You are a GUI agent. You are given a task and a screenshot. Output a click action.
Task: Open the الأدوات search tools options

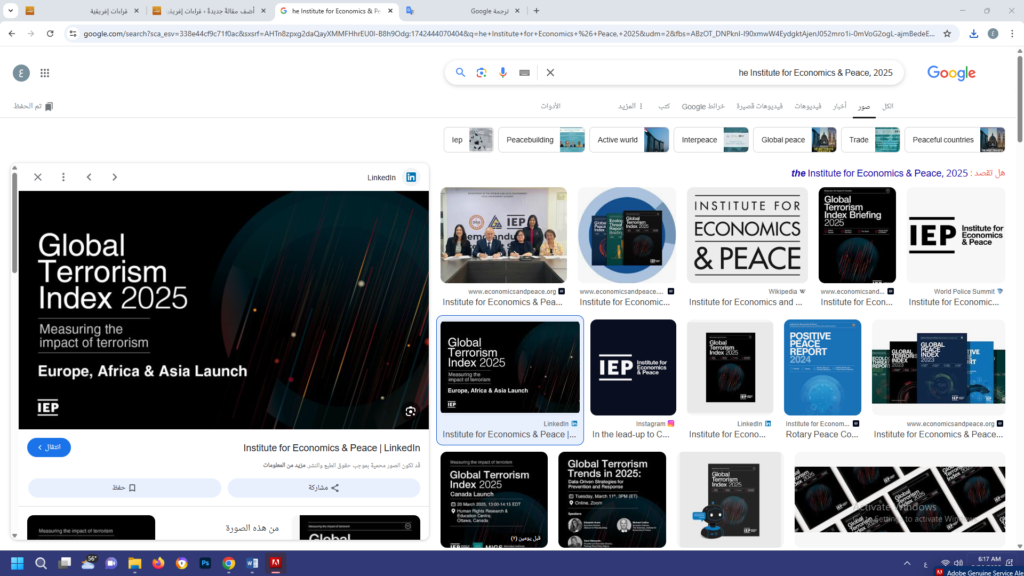tap(550, 106)
